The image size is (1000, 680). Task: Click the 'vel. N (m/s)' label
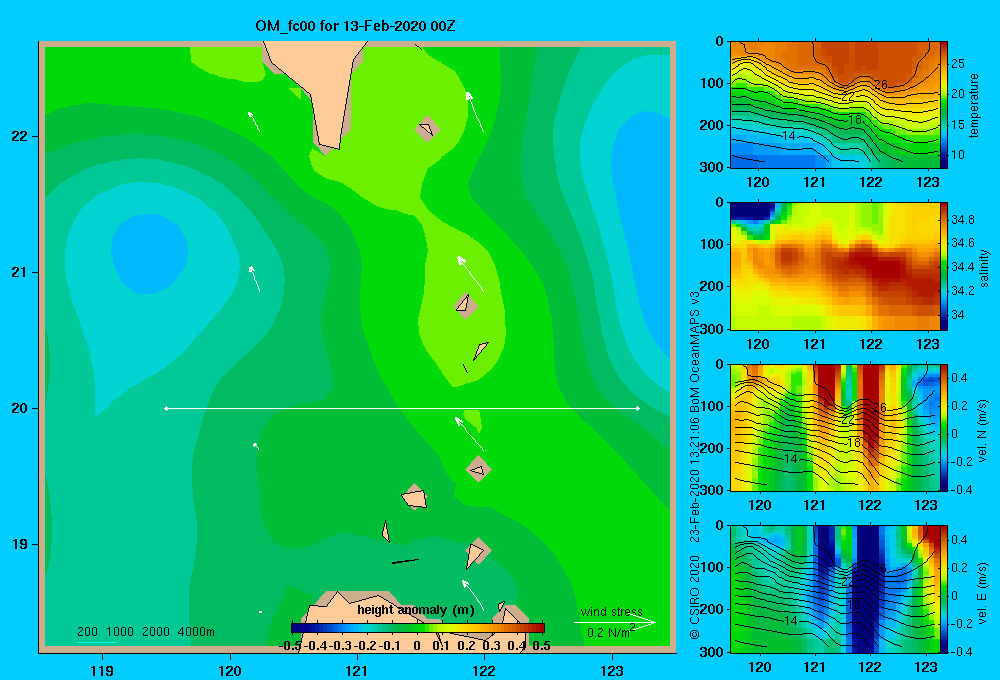coord(982,431)
